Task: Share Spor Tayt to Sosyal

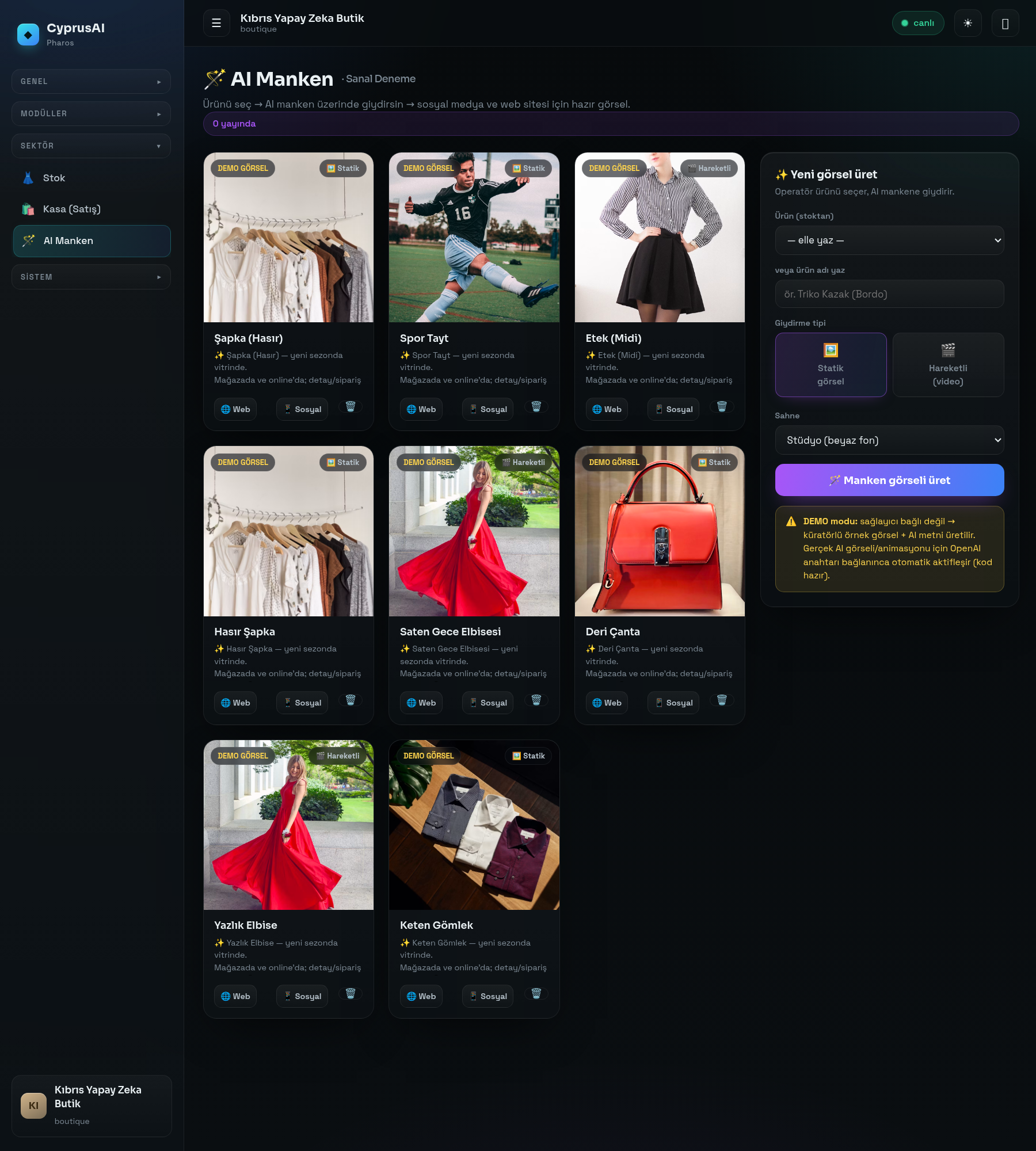Action: click(x=487, y=409)
